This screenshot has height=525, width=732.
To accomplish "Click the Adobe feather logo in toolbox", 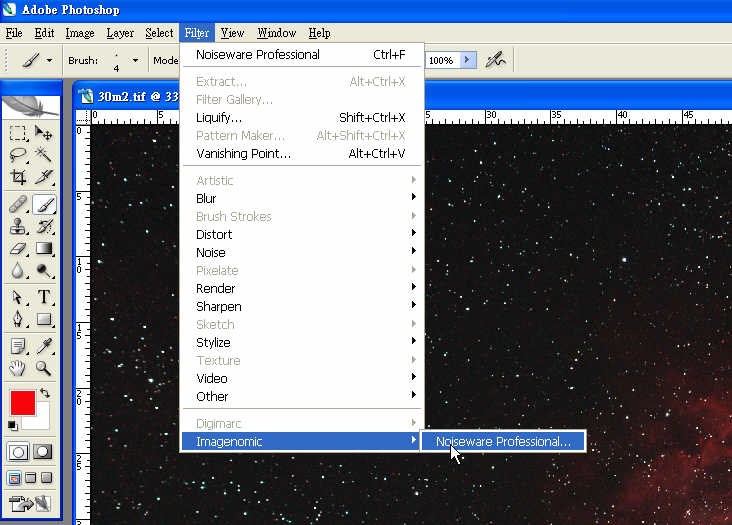I will pos(31,106).
